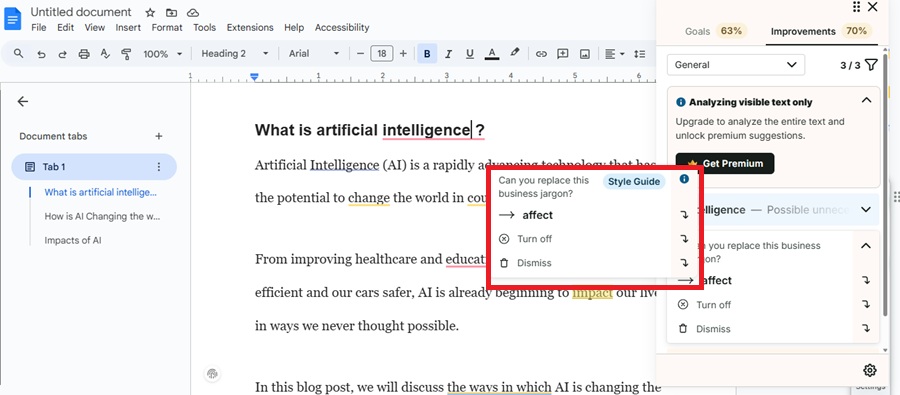
Task: Go to How is AI Changing outline heading
Action: coord(102,216)
